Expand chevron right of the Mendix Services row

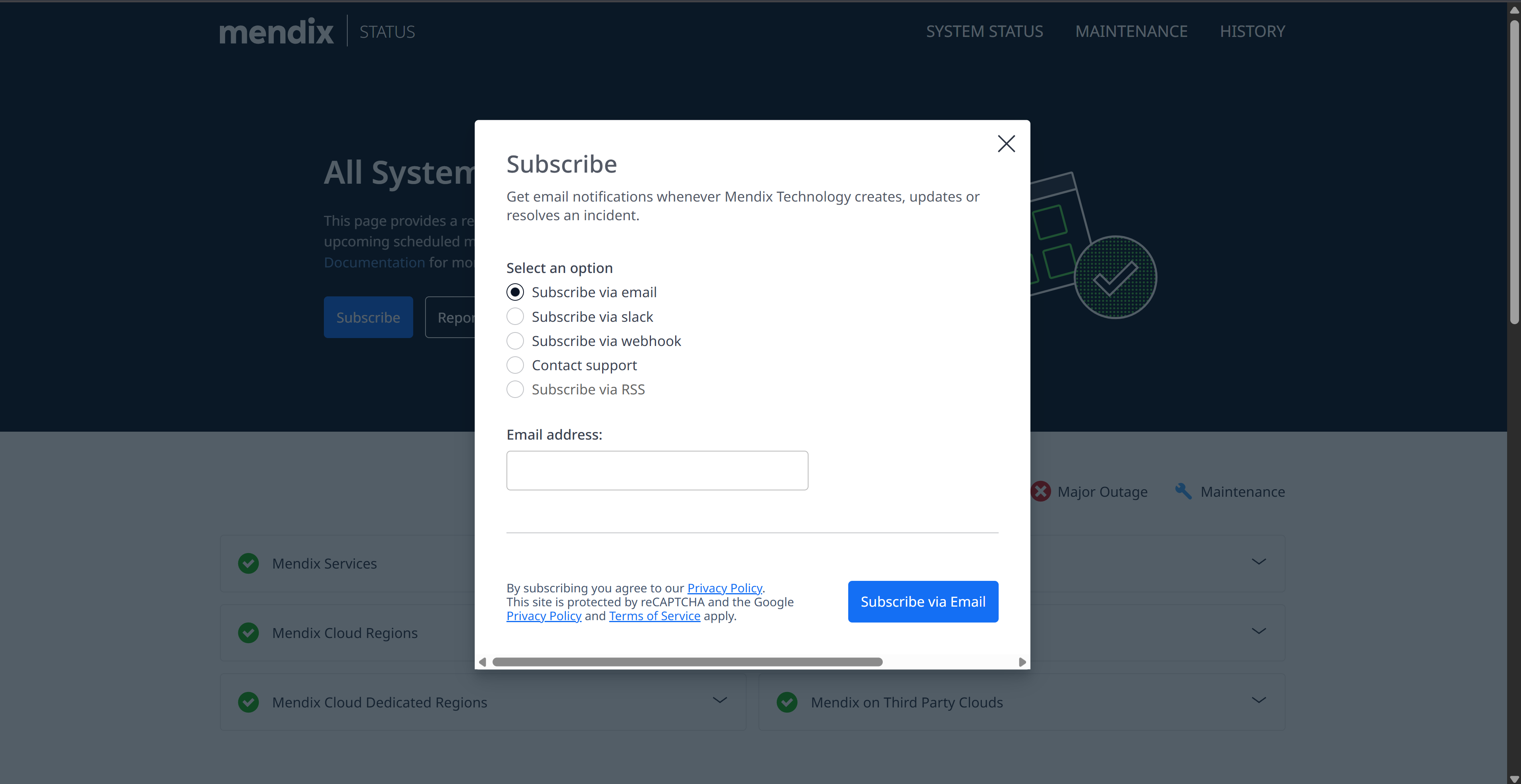click(1259, 561)
